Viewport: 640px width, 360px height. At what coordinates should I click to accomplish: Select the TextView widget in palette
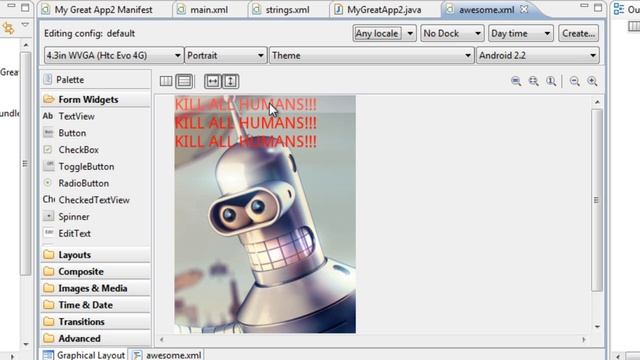pyautogui.click(x=76, y=116)
